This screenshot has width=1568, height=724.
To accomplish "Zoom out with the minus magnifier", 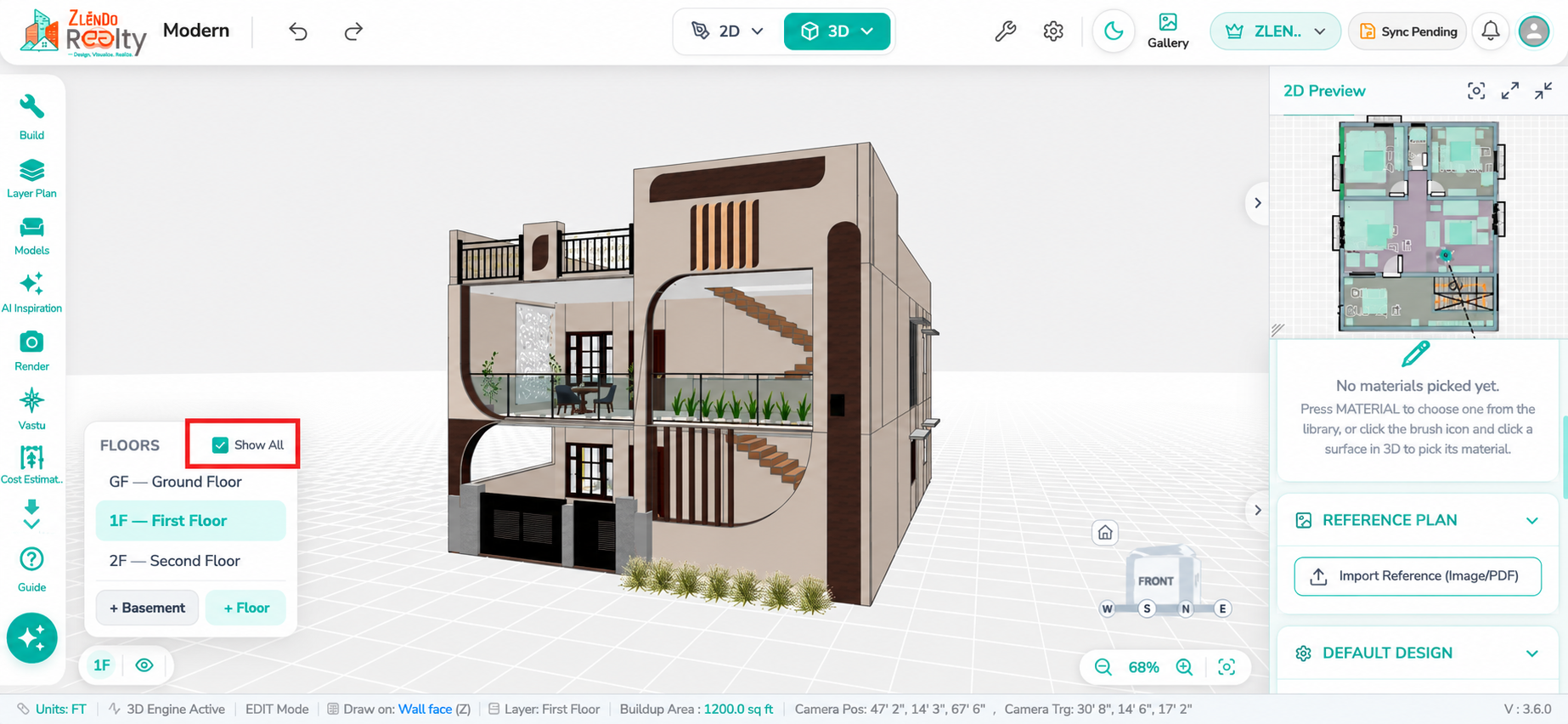I will (x=1103, y=667).
